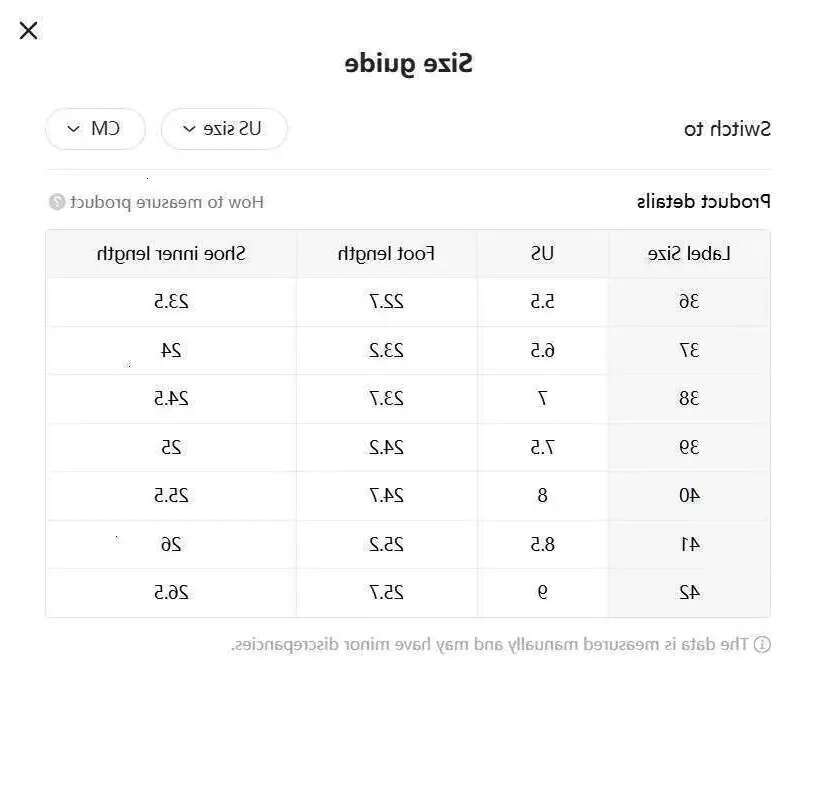Select label size 40 cell

689,495
